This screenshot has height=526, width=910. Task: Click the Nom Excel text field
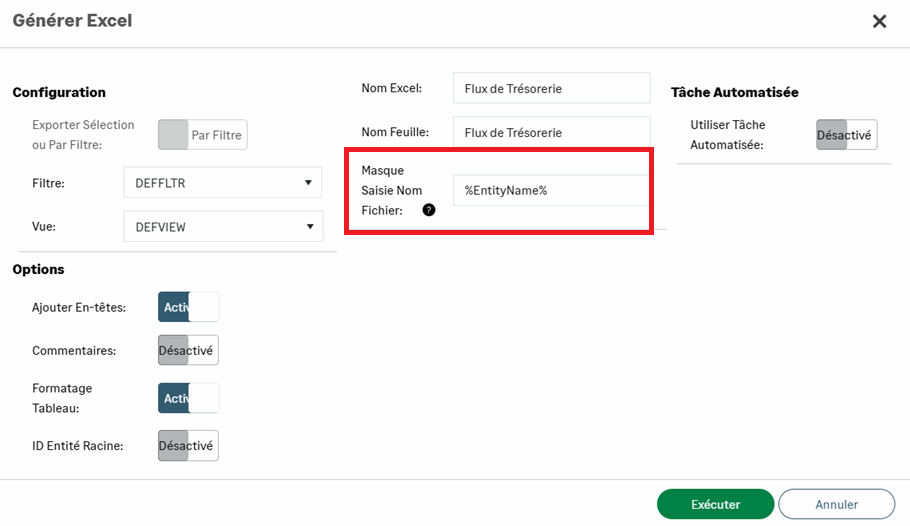pyautogui.click(x=551, y=88)
